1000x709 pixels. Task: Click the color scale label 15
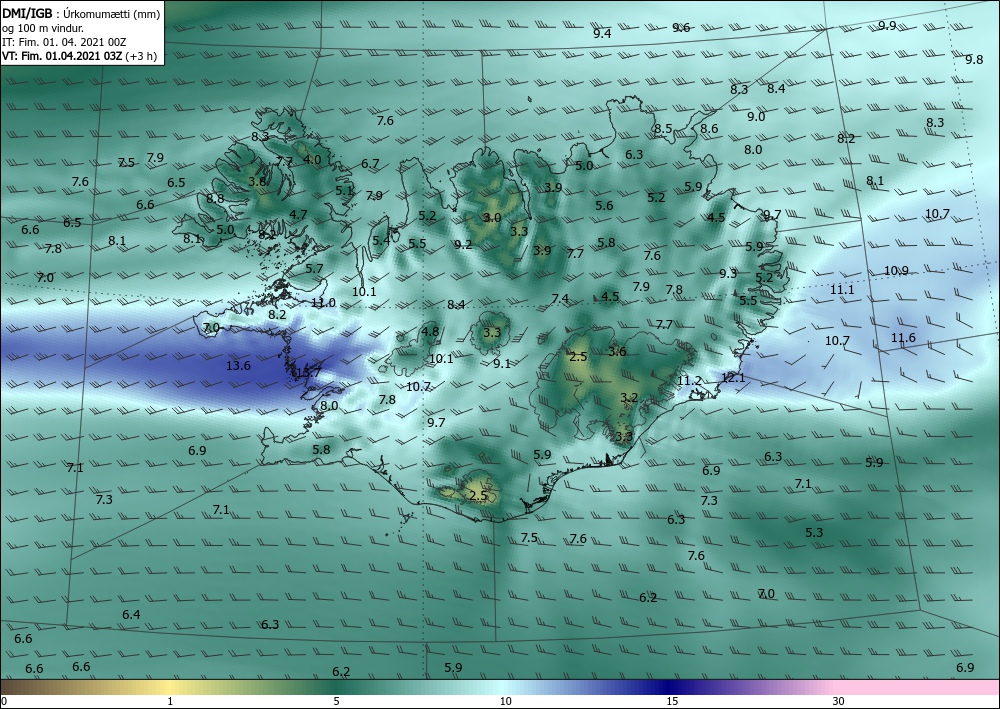click(672, 701)
